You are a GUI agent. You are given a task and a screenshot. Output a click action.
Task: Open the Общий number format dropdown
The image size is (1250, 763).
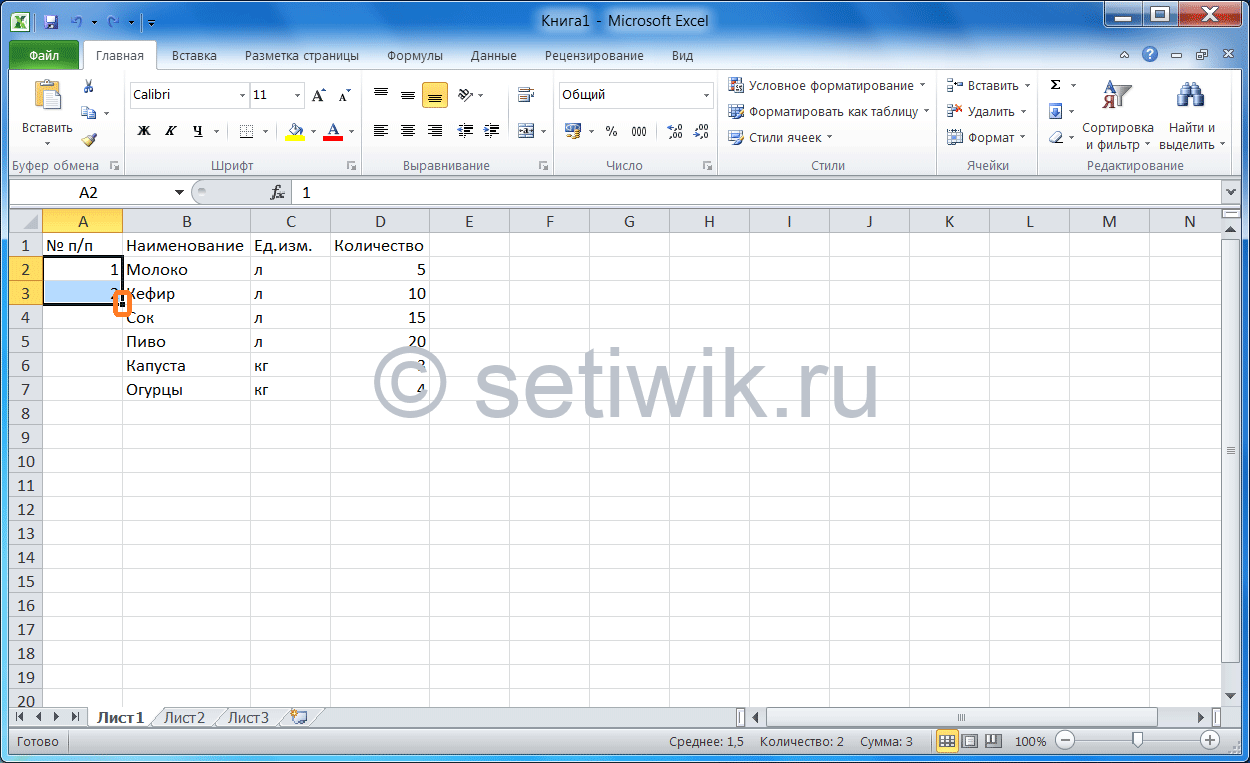point(706,95)
